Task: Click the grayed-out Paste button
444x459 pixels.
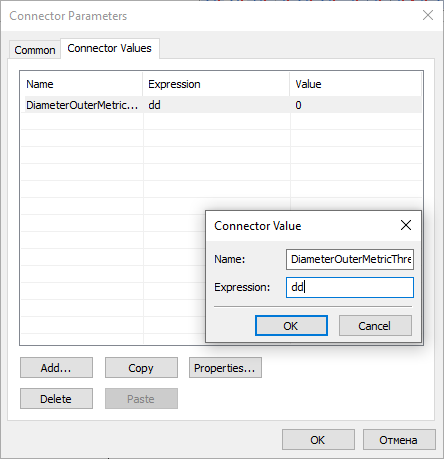Action: click(x=141, y=398)
